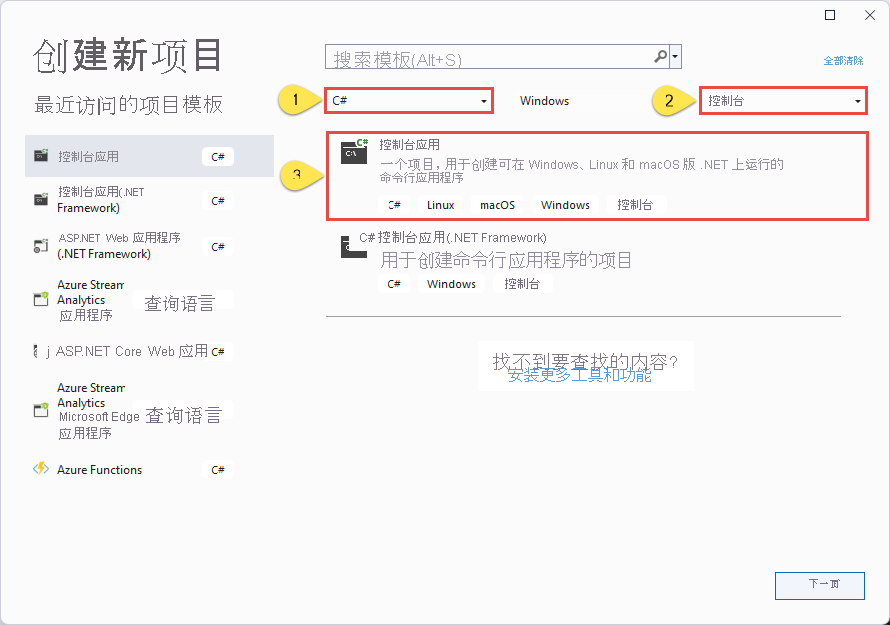
Task: Click the macOS tag in template details
Action: [x=496, y=204]
